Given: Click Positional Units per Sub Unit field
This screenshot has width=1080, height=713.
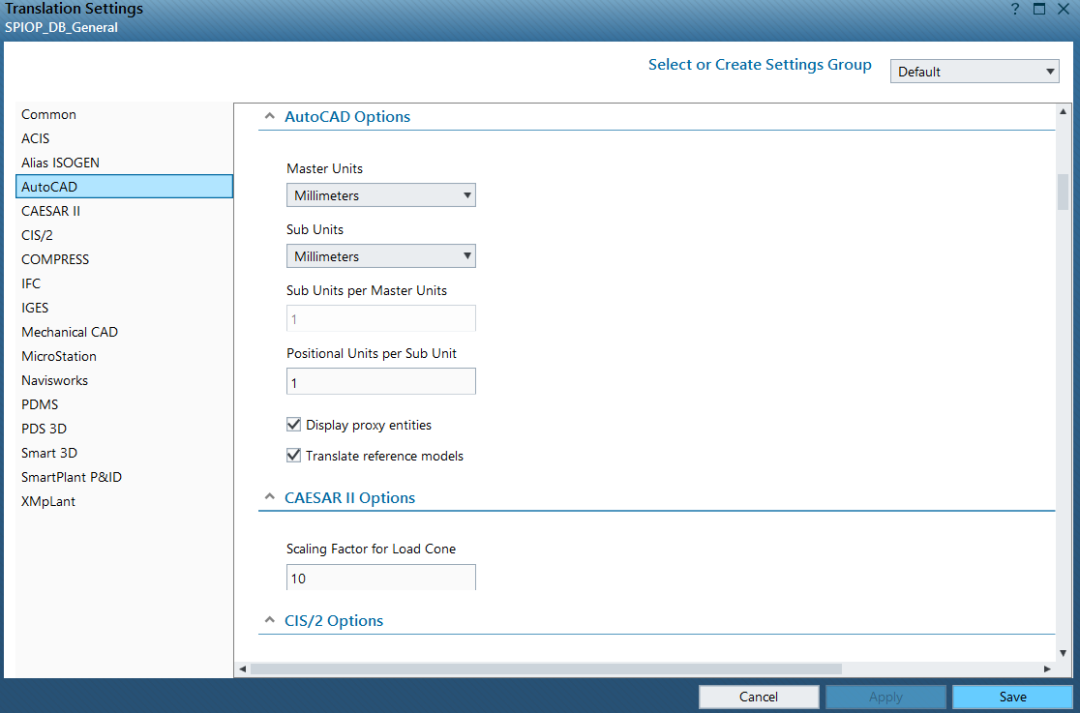Looking at the screenshot, I should tap(381, 382).
